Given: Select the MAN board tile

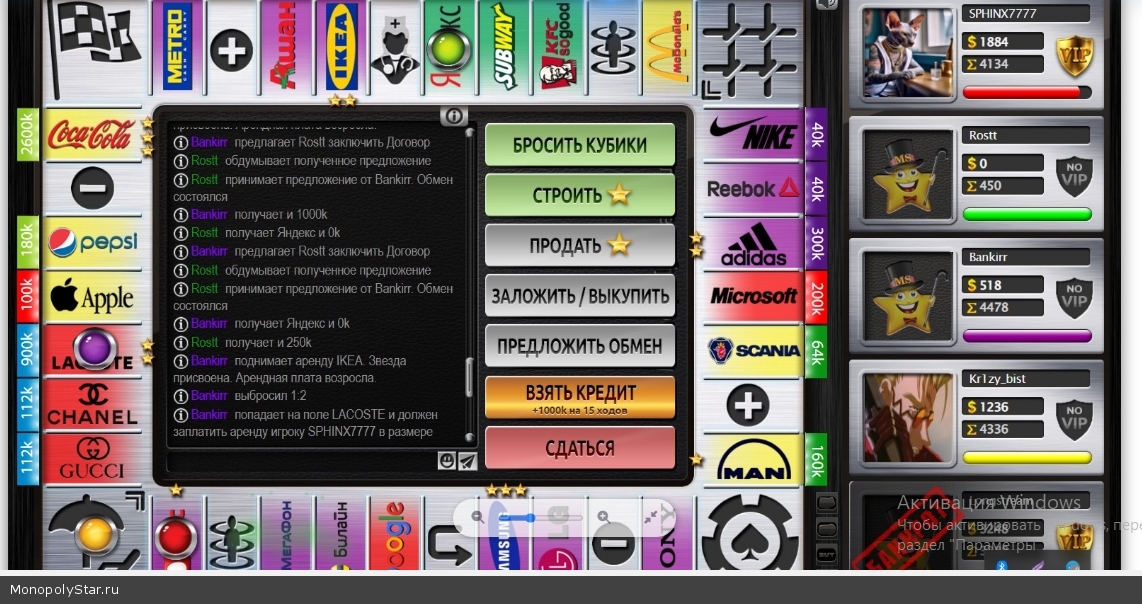Looking at the screenshot, I should pyautogui.click(x=753, y=460).
